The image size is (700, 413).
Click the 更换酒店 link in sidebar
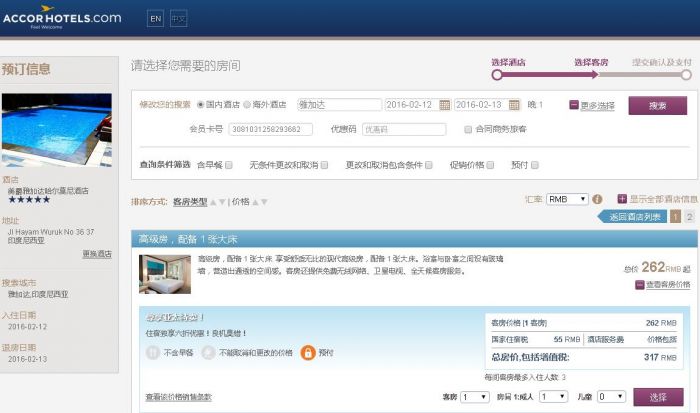click(x=97, y=254)
